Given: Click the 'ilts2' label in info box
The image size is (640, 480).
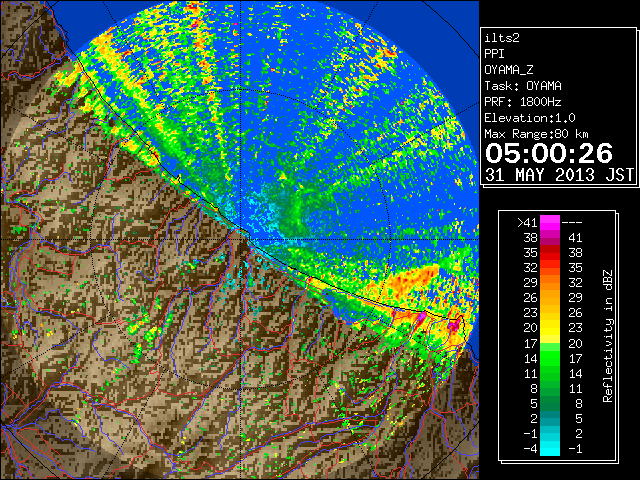Looking at the screenshot, I should [x=502, y=38].
